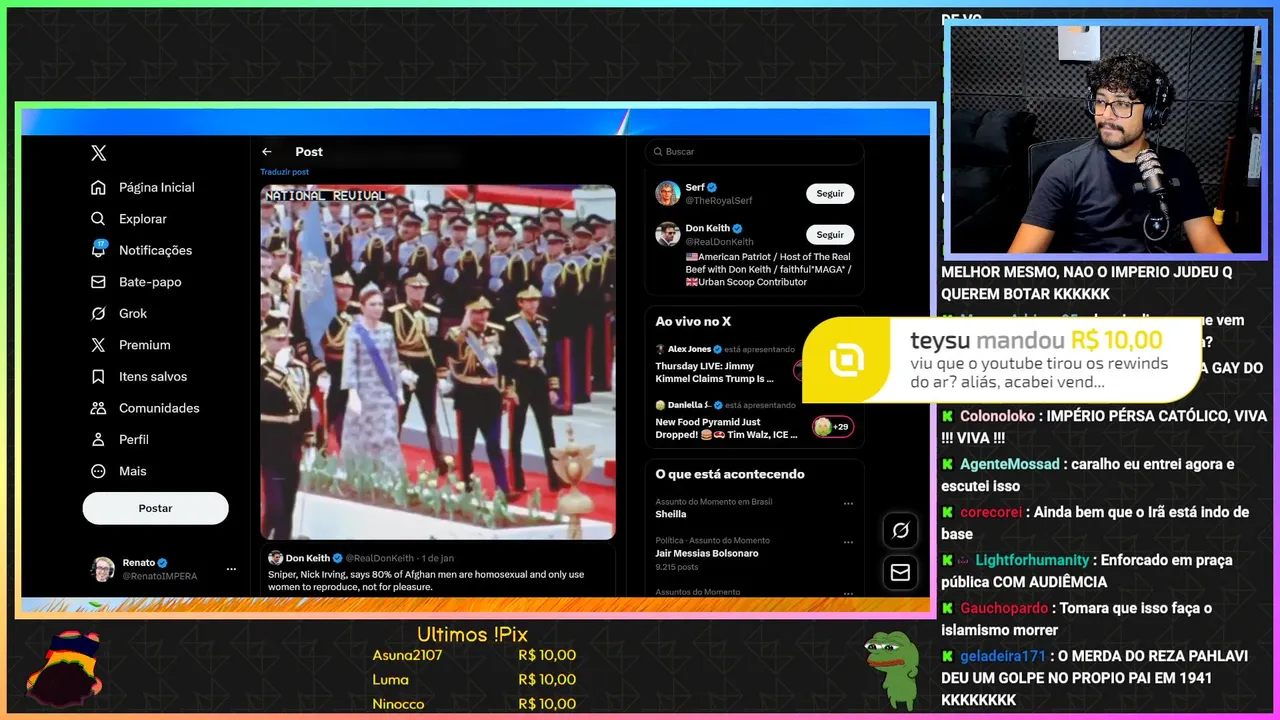Open options dots for Sheilla trend
The width and height of the screenshot is (1280, 720).
(848, 504)
